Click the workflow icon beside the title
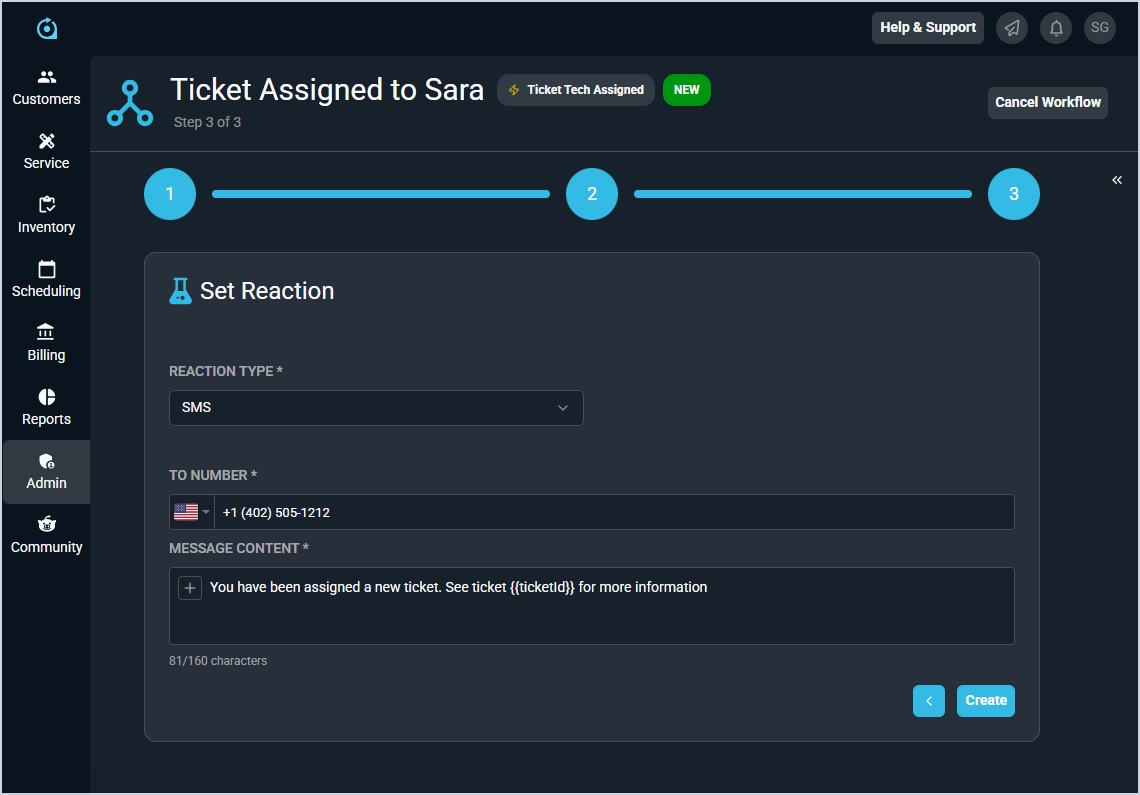This screenshot has width=1140, height=795. [130, 103]
